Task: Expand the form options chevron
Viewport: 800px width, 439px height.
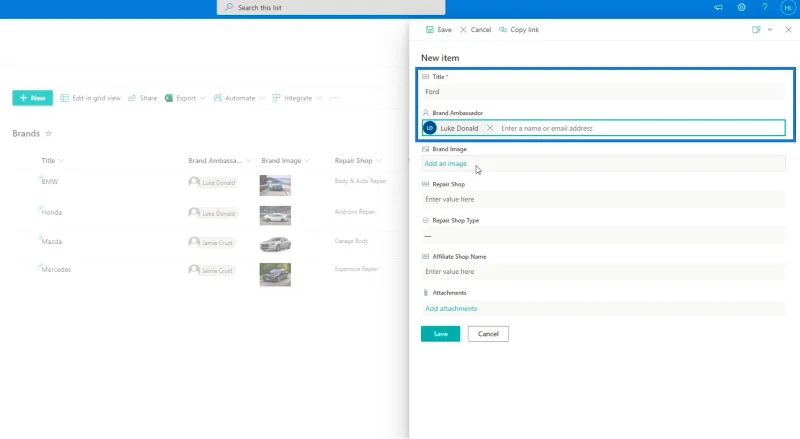Action: 770,30
